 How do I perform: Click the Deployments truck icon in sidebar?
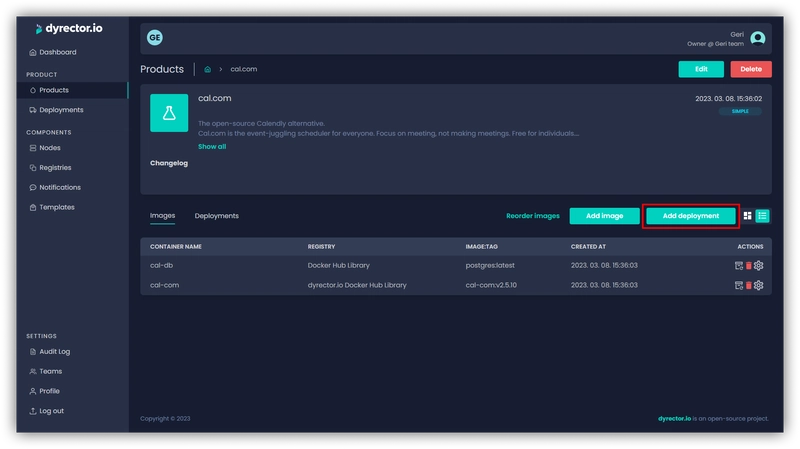(x=33, y=110)
